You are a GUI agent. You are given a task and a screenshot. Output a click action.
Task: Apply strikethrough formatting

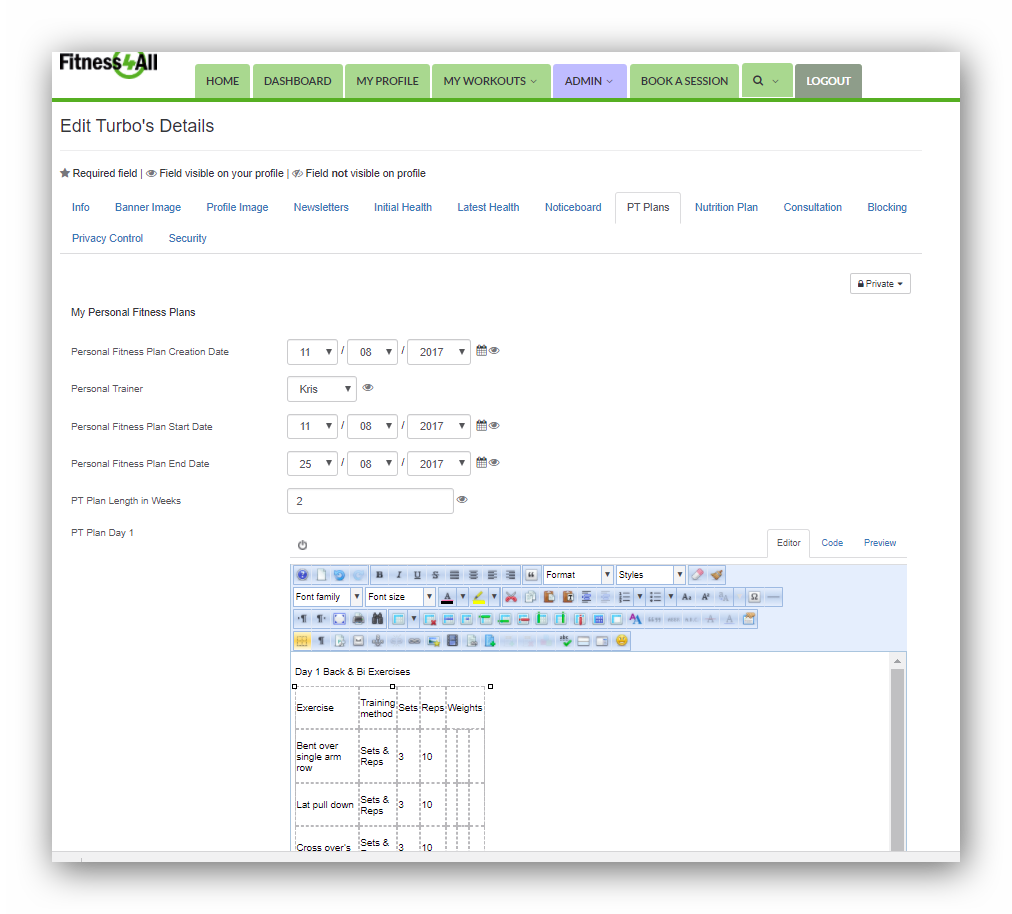435,574
